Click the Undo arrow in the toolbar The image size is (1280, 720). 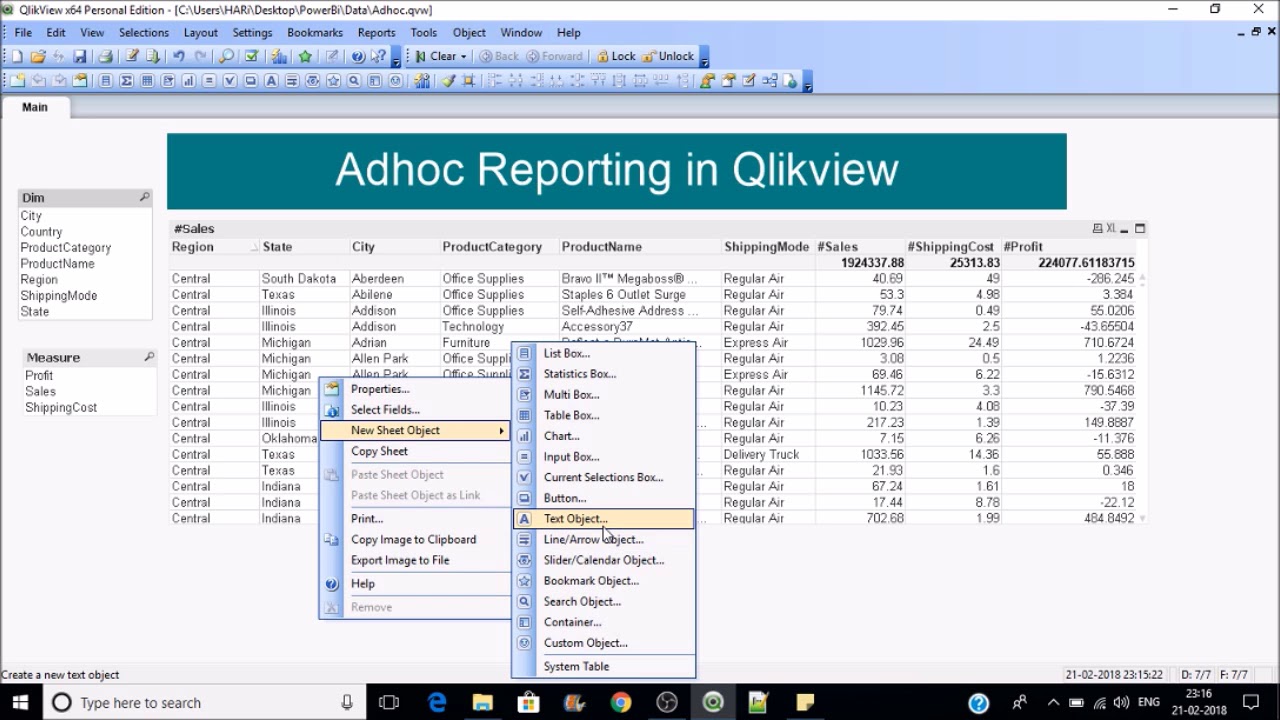click(x=178, y=57)
